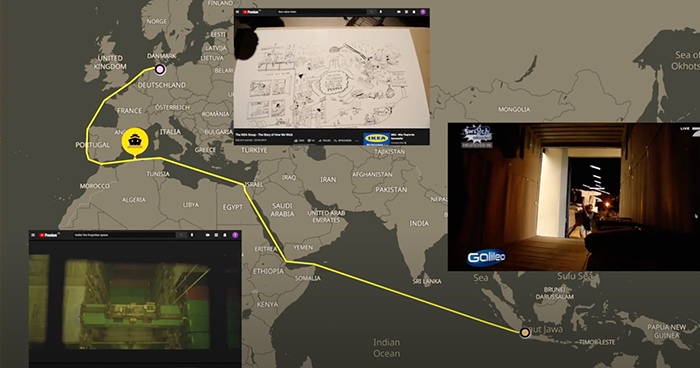
Task: Click the create video camera icon in IKEA YouTube window
Action: pyautogui.click(x=399, y=12)
